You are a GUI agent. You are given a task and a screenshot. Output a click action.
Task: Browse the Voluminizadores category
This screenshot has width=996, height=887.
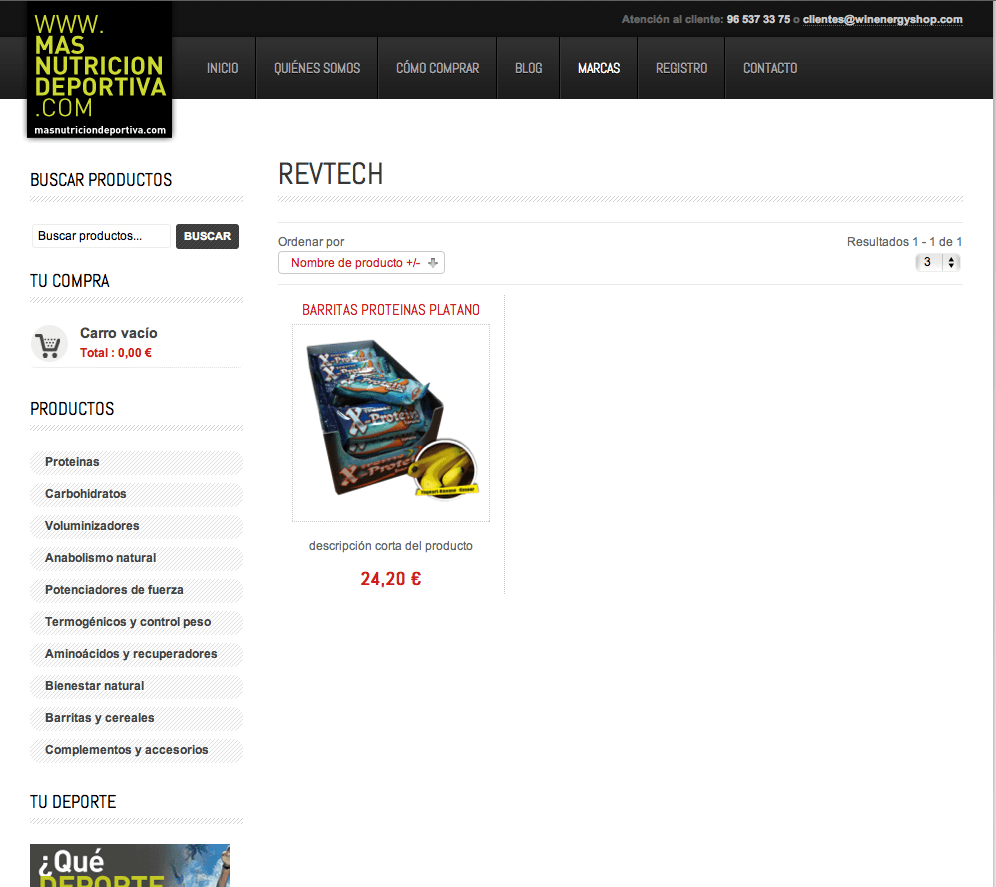(137, 526)
